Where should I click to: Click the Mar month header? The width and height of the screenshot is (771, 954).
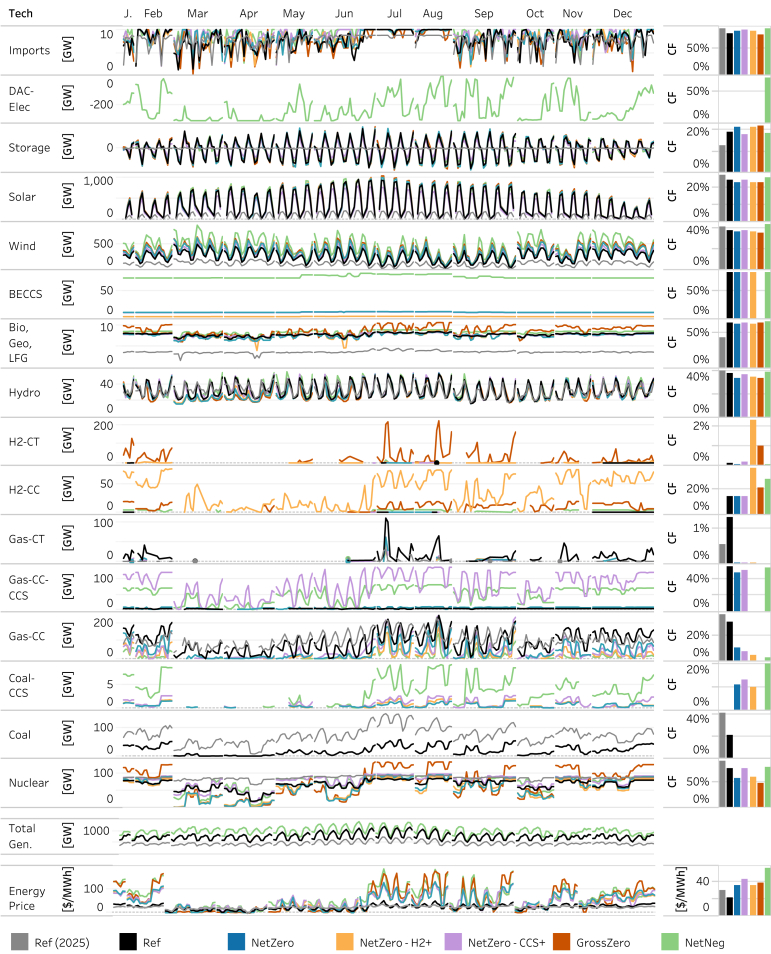click(x=197, y=13)
